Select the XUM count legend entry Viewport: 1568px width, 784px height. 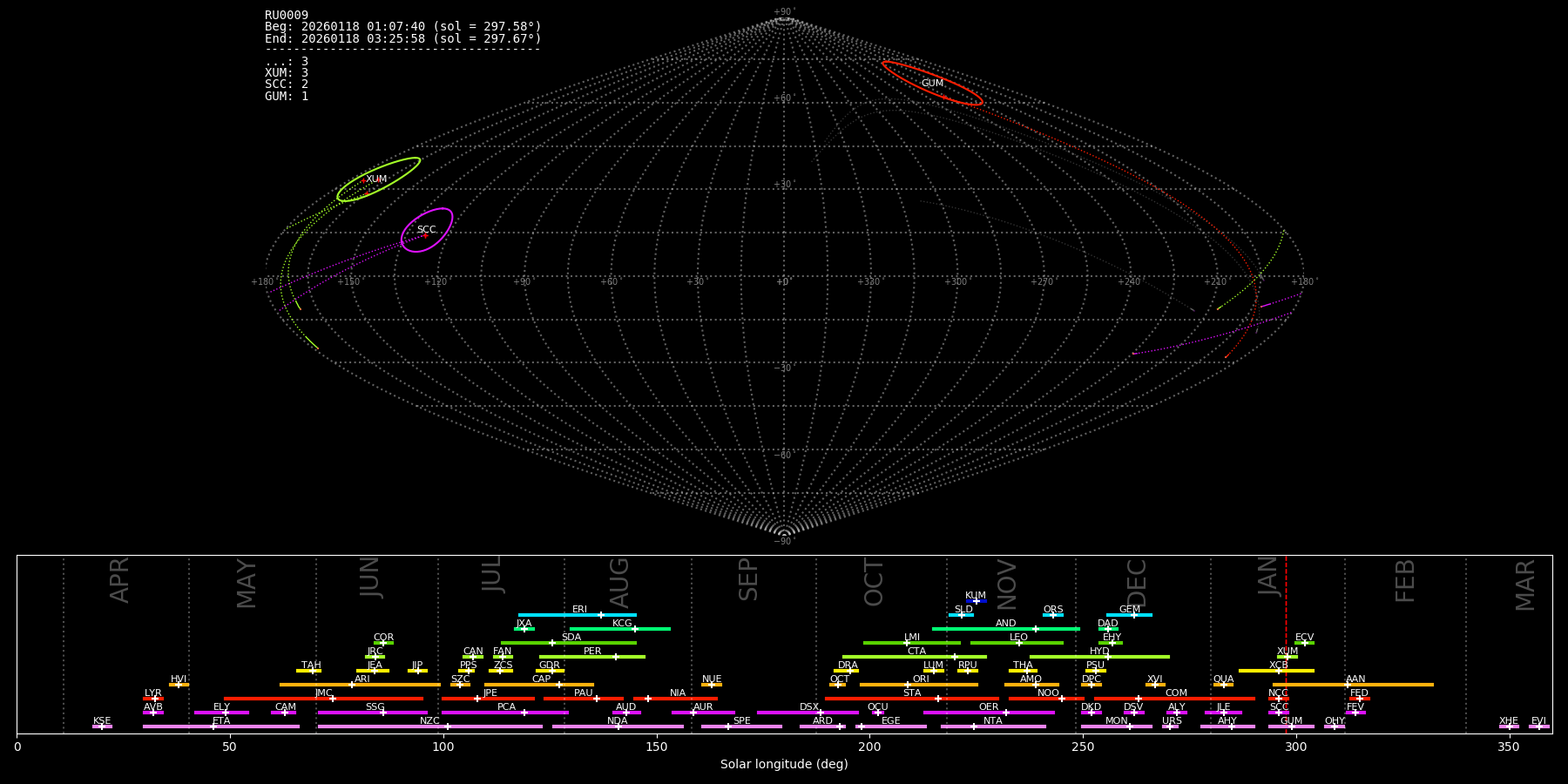(x=287, y=72)
